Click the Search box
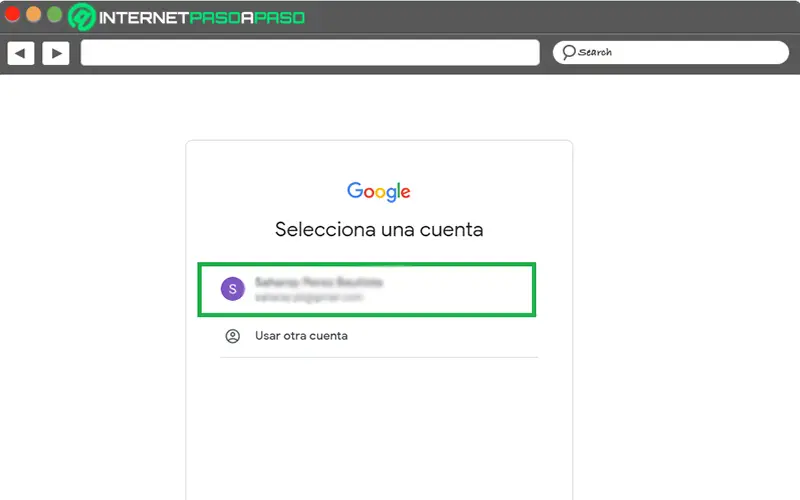Screen dimensions: 800x500 (670, 52)
